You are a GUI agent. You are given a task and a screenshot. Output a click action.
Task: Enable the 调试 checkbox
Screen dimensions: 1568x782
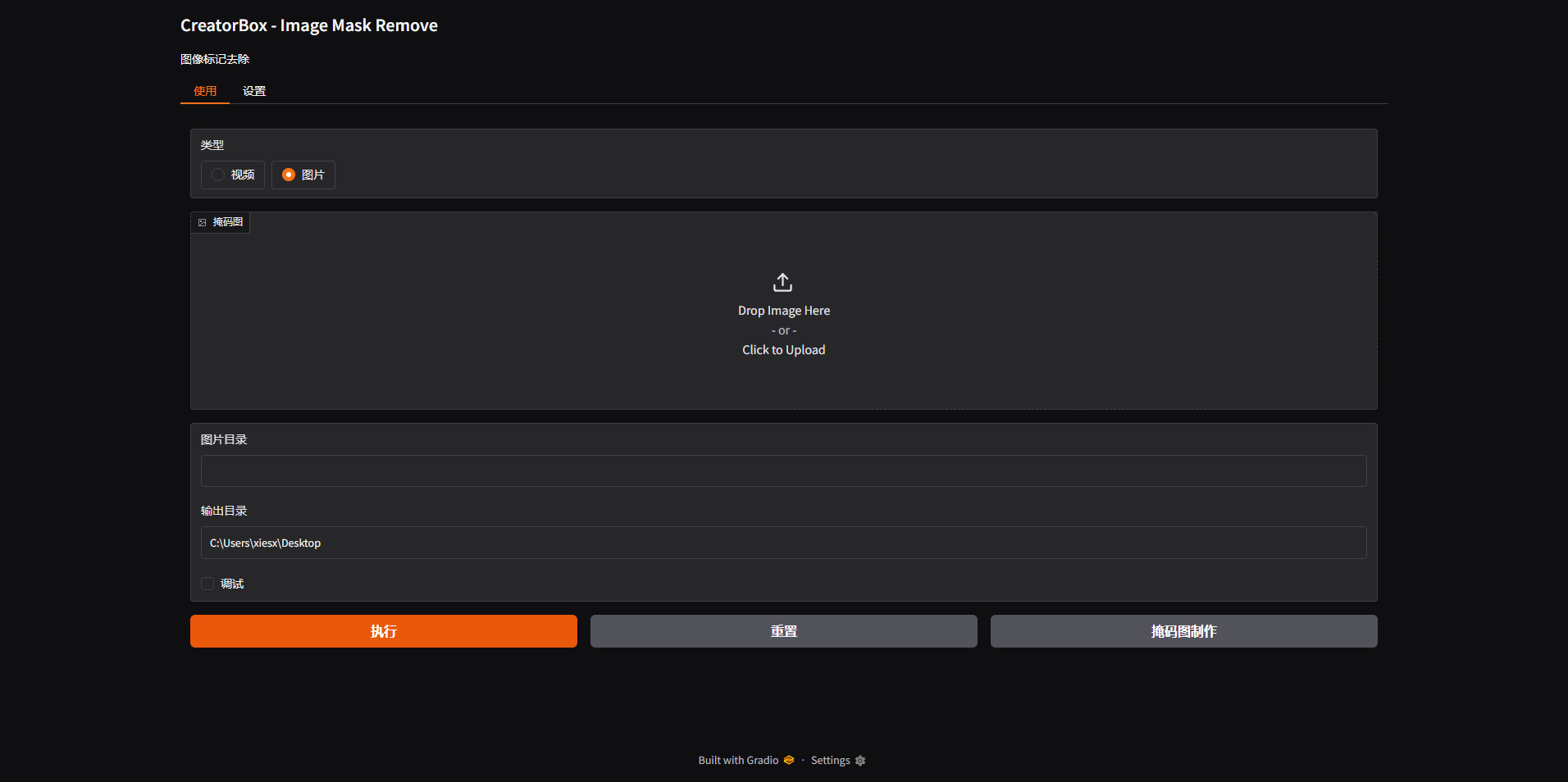point(207,584)
